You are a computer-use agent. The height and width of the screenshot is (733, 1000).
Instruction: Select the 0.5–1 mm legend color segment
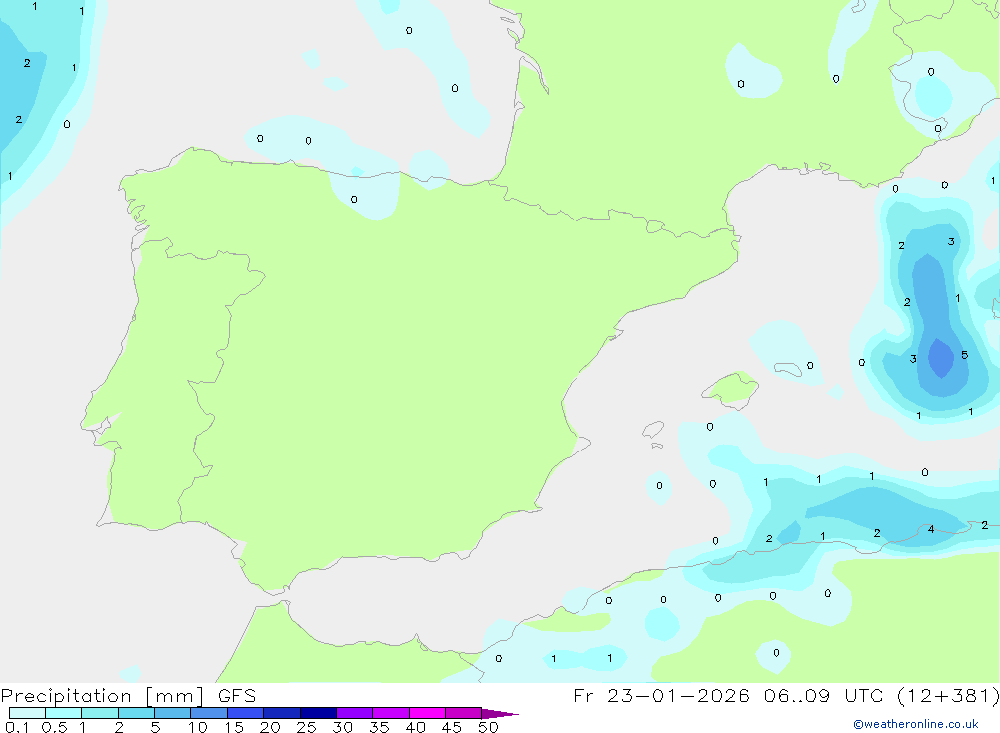pos(63,713)
